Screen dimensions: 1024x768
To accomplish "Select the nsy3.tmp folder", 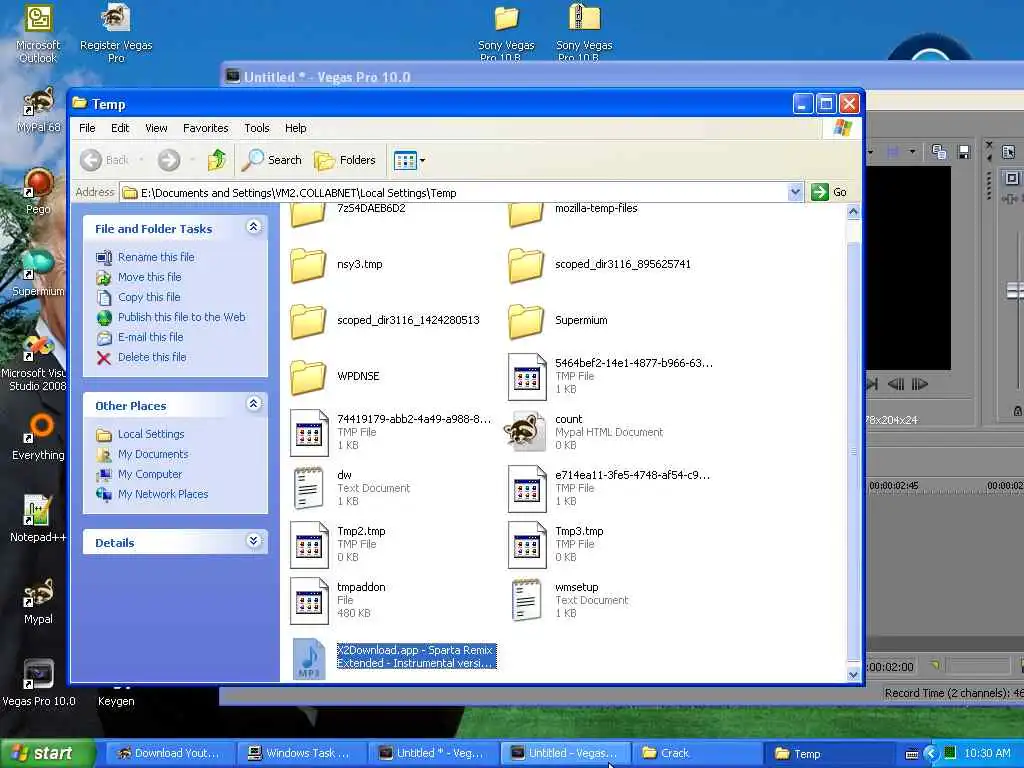I will [336, 264].
